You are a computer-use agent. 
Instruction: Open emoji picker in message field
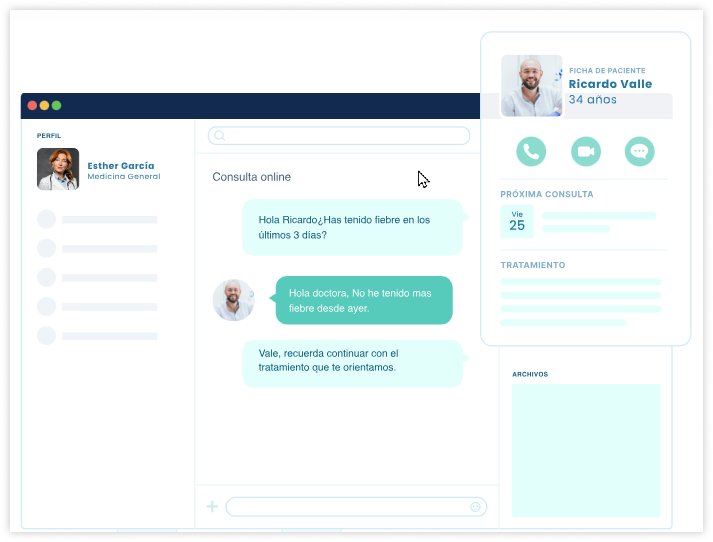click(475, 507)
